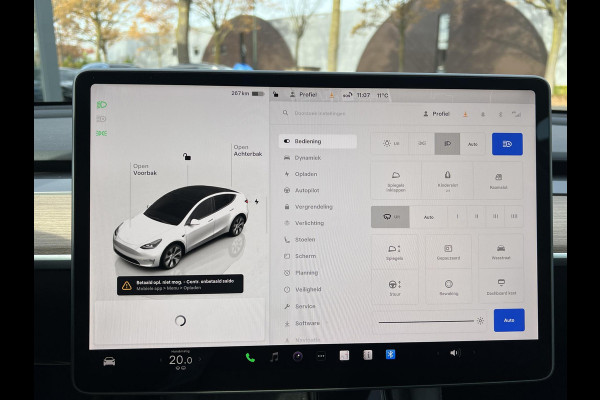Open Profiel in the top status bar
The width and height of the screenshot is (600, 400).
303,95
